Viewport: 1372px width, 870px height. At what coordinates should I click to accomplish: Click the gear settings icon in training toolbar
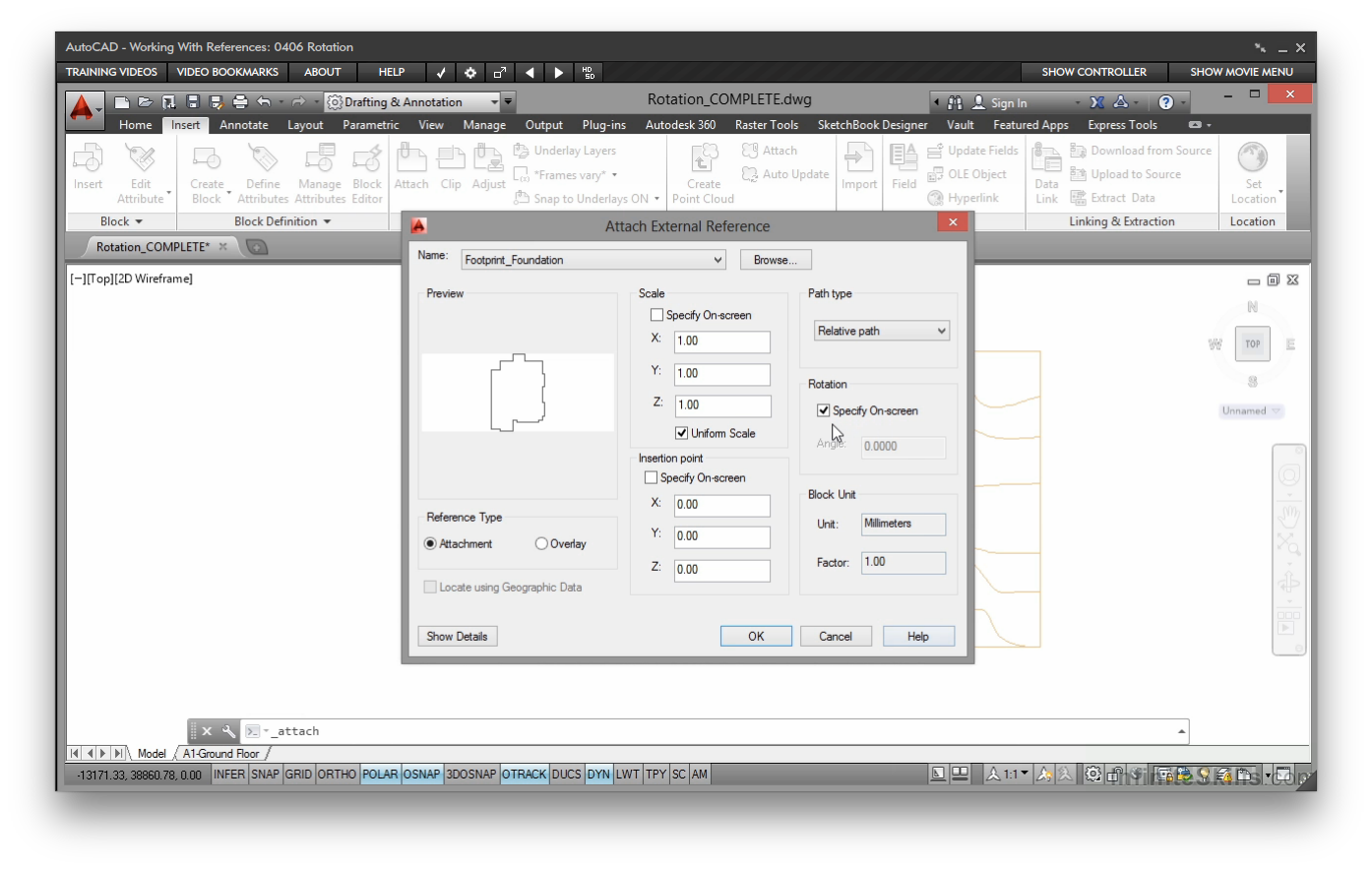(x=470, y=72)
